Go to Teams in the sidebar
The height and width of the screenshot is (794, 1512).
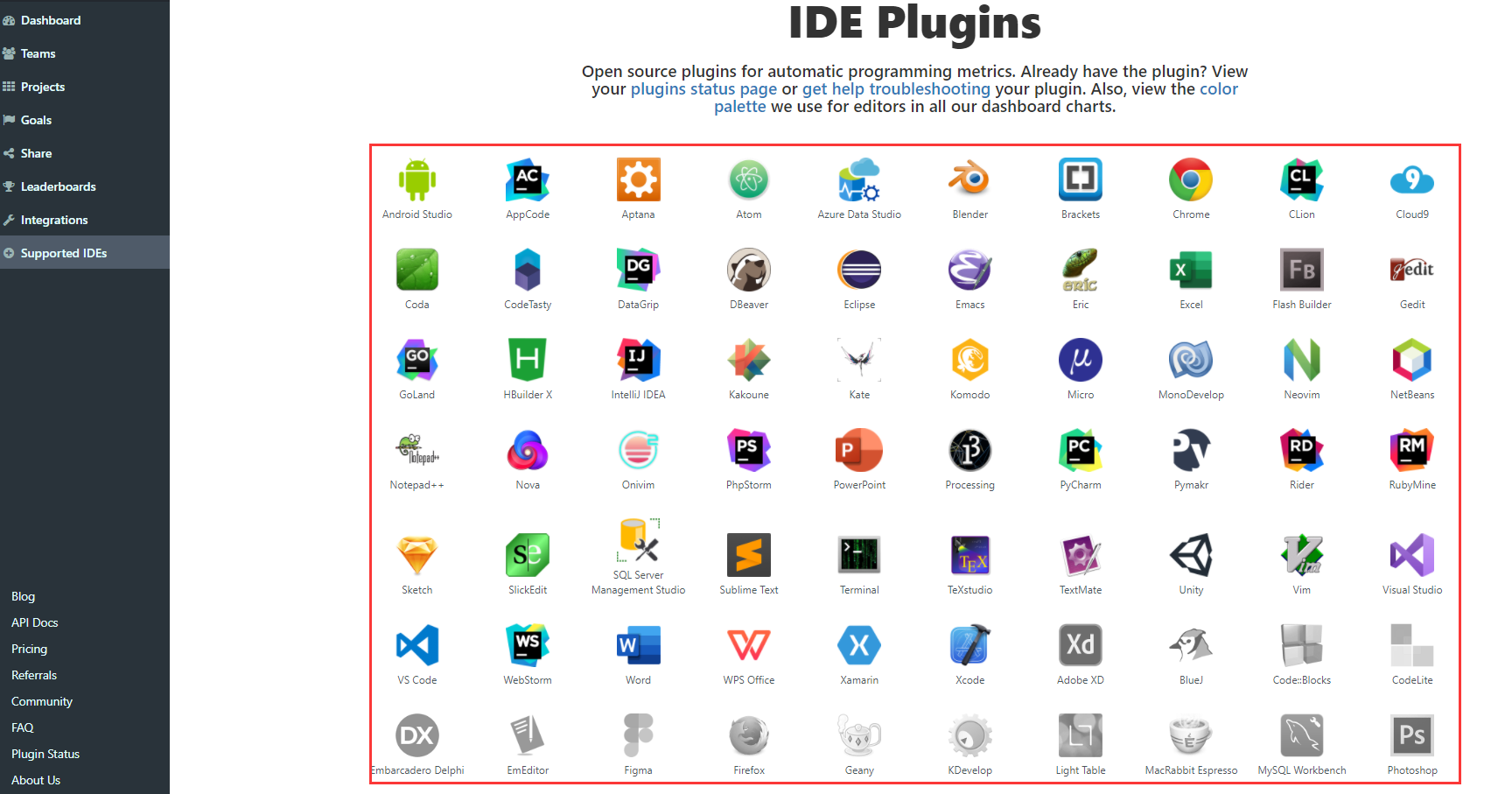[85, 53]
